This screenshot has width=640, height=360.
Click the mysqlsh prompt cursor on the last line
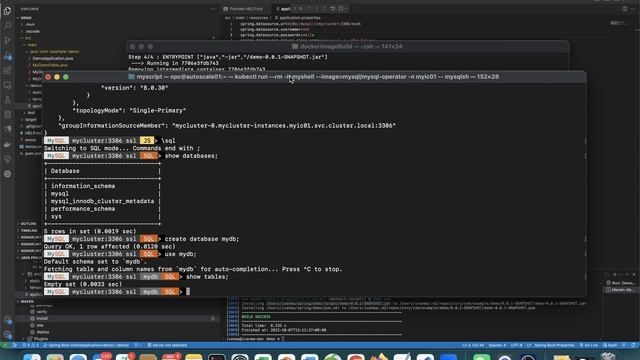tap(188, 291)
